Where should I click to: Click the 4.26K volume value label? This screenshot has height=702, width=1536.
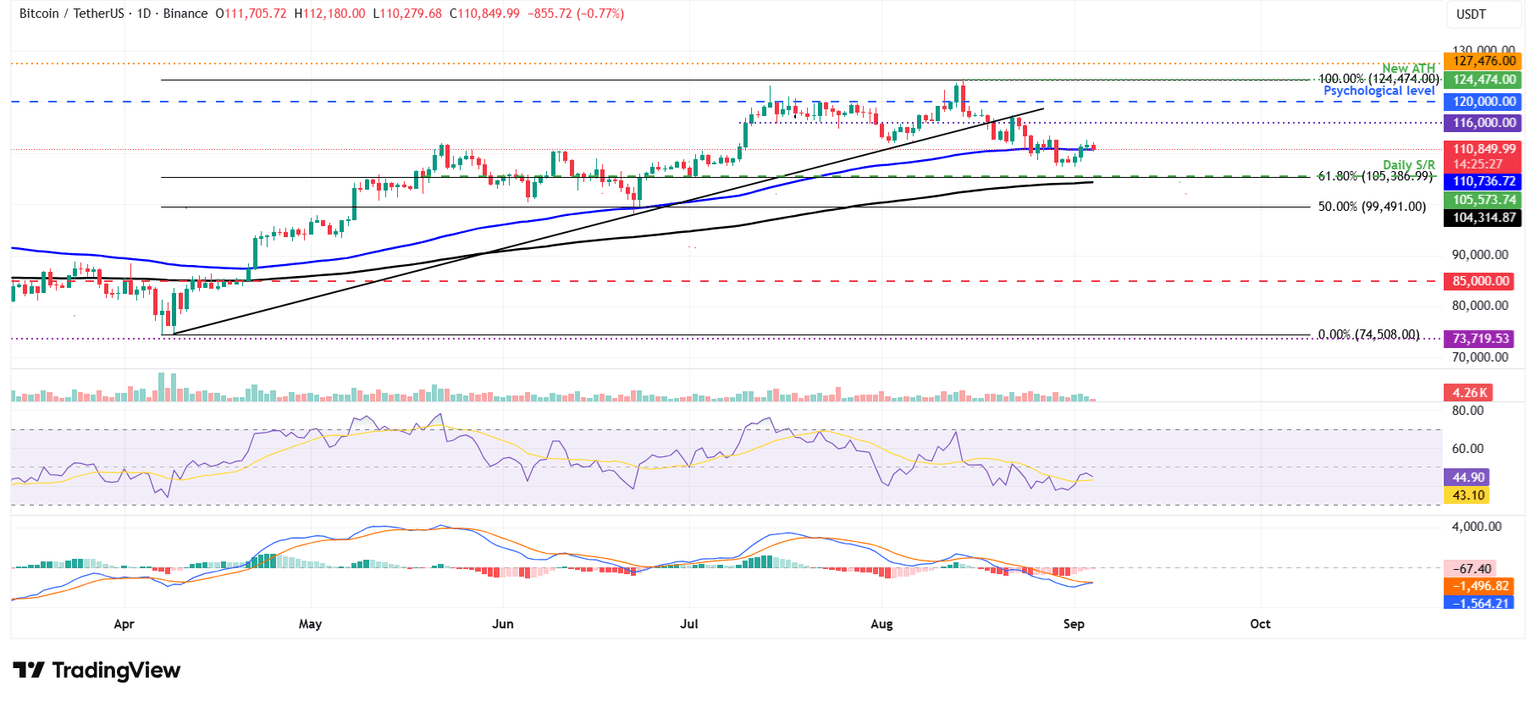1466,393
